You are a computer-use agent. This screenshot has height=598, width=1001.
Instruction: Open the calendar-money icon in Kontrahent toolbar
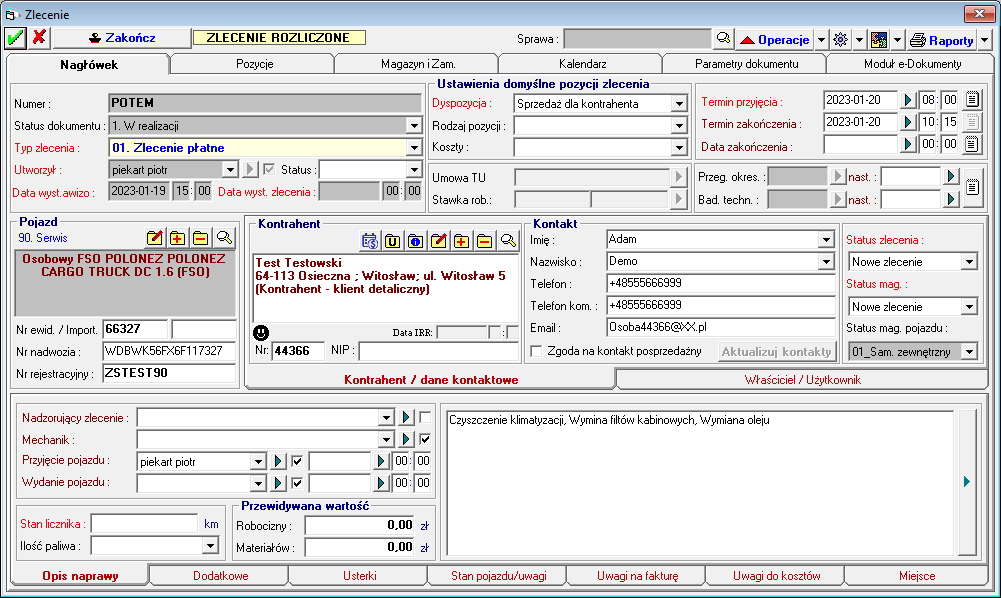[369, 240]
